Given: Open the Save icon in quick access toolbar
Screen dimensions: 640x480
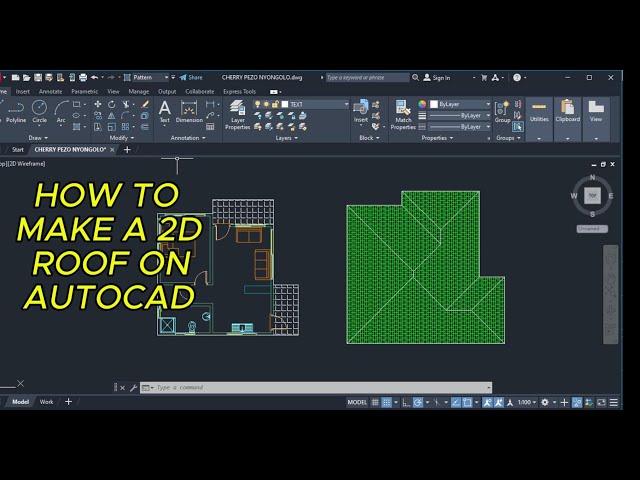Looking at the screenshot, I should click(38, 78).
